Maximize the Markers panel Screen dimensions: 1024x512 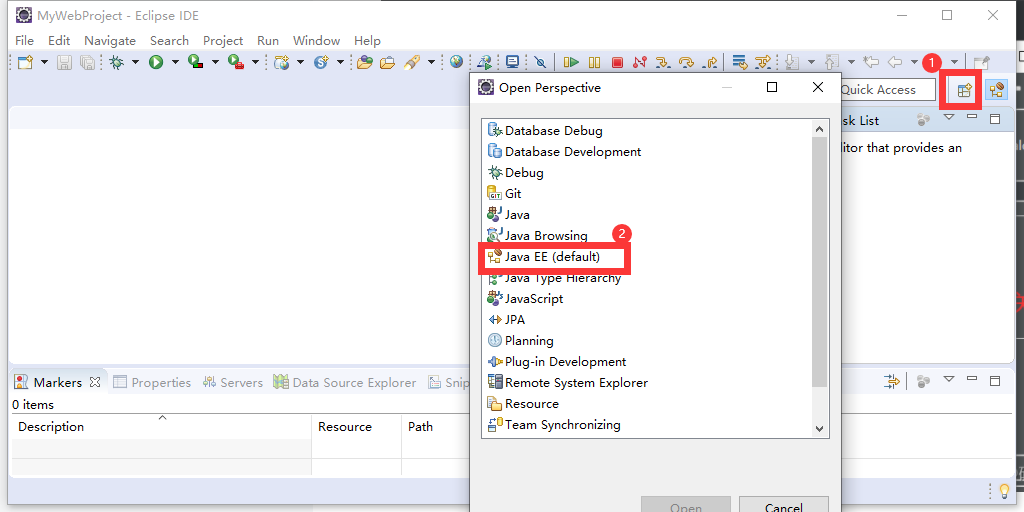(x=995, y=380)
